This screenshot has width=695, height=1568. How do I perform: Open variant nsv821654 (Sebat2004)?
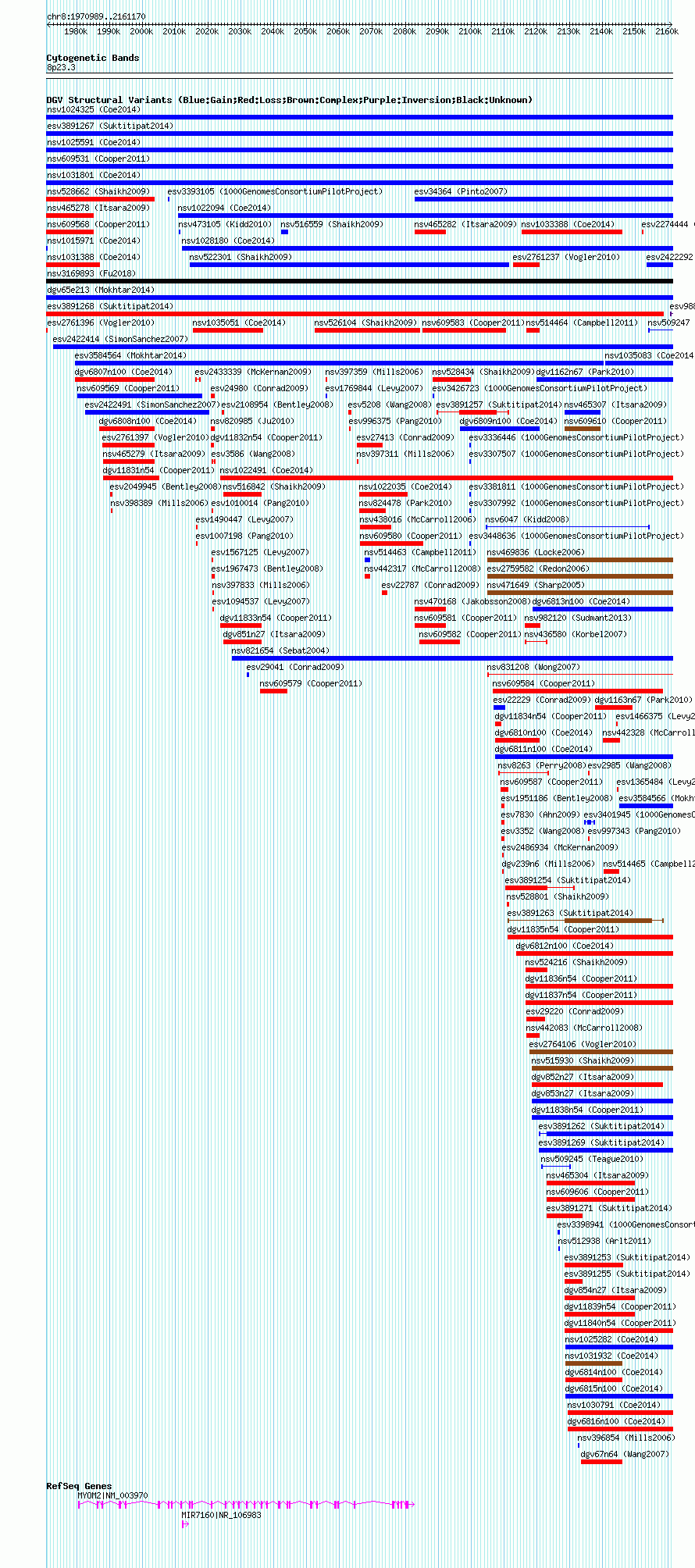pos(280,650)
